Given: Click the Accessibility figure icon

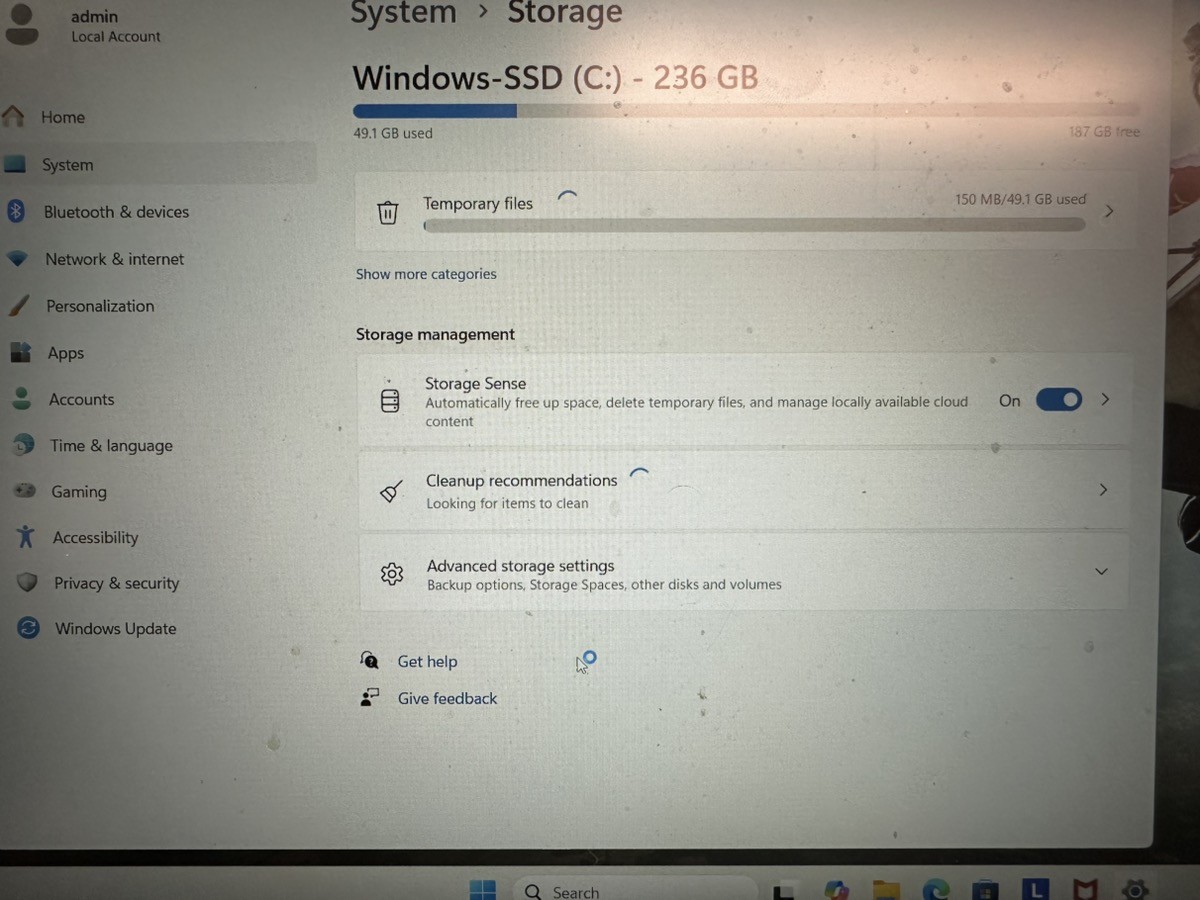Looking at the screenshot, I should [26, 537].
